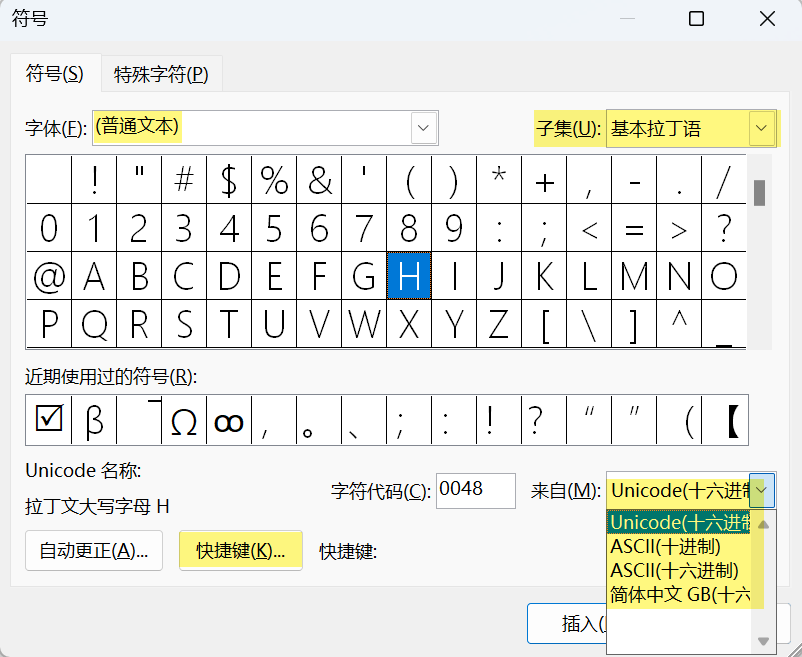The width and height of the screenshot is (802, 657).
Task: Click the 字符代码(C) input field
Action: pyautogui.click(x=476, y=491)
